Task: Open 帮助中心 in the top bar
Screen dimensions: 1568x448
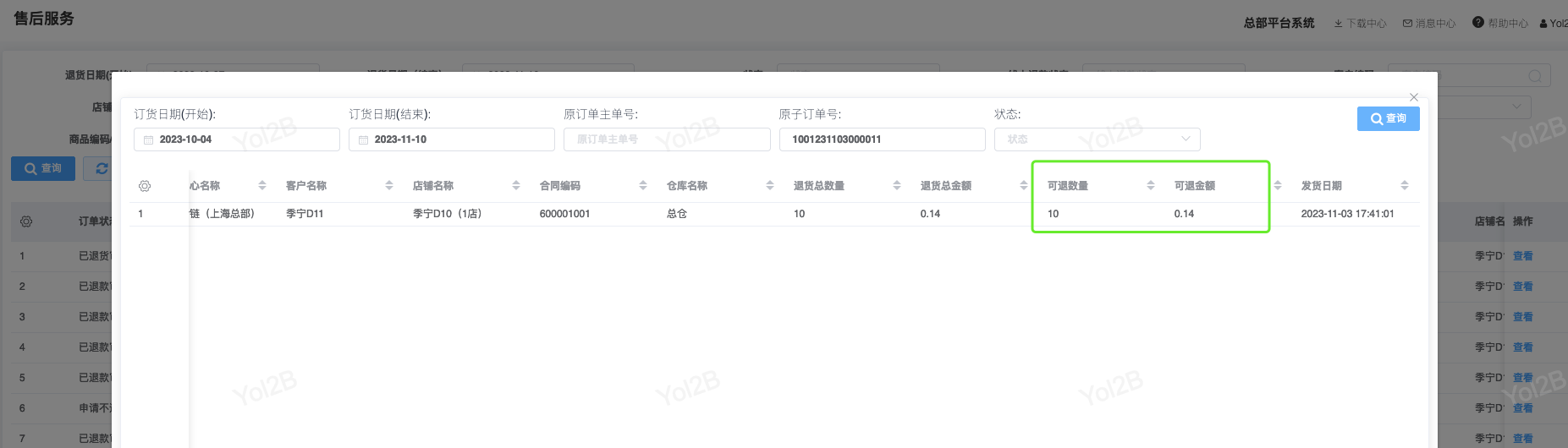Action: (x=1500, y=24)
